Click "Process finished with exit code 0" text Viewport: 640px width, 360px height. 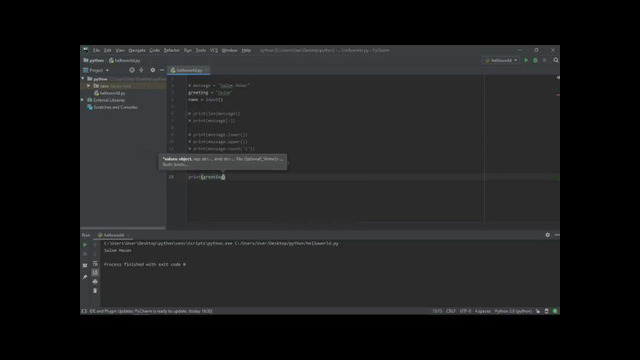145,264
